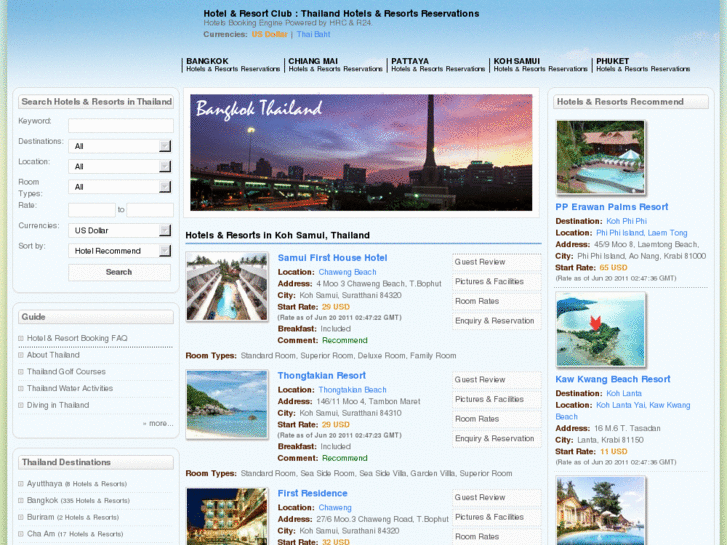Open the BANGKOK hotels navigation item
Viewport: 727px width, 545px height.
click(233, 64)
